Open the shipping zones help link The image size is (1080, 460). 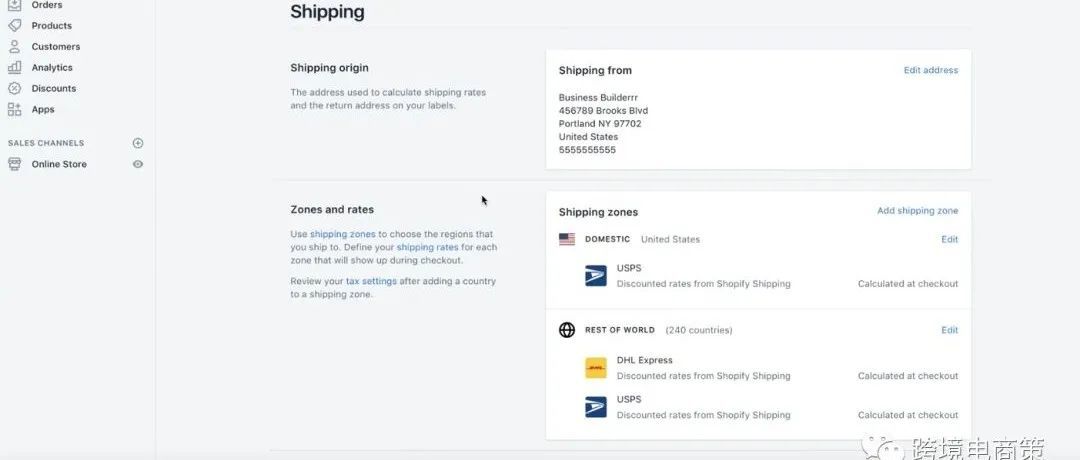coord(343,234)
